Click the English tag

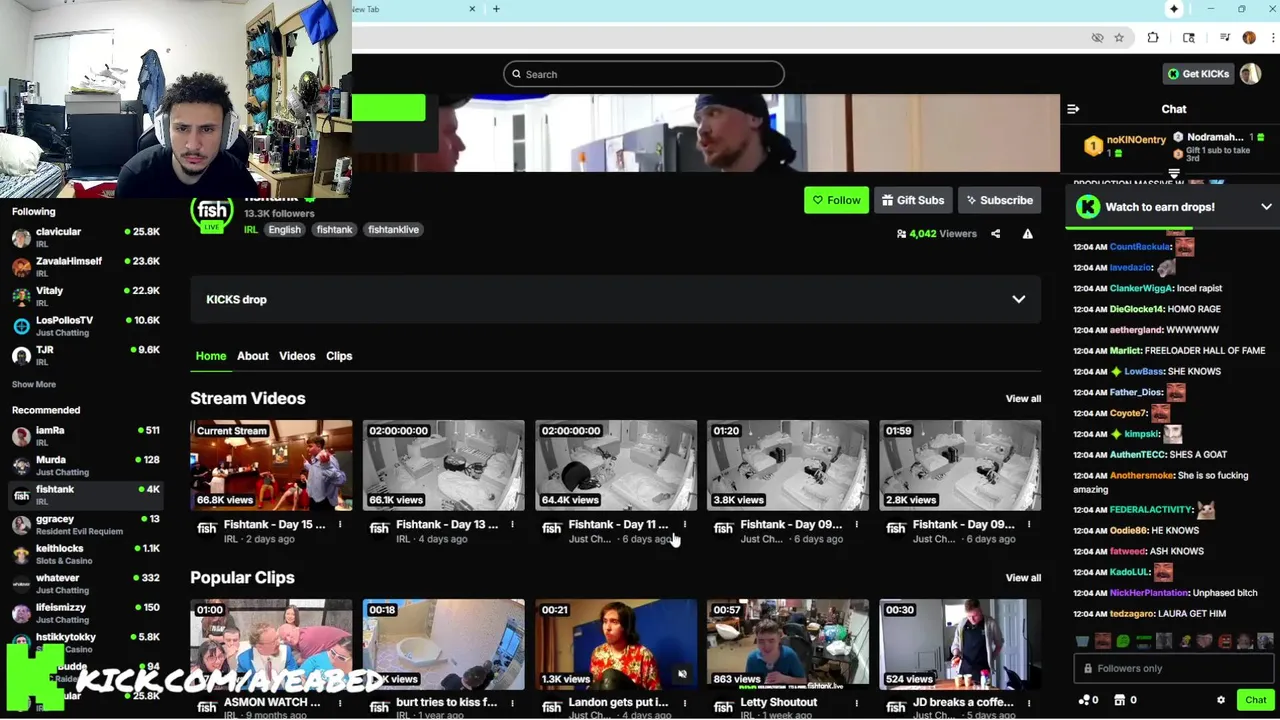pos(284,230)
